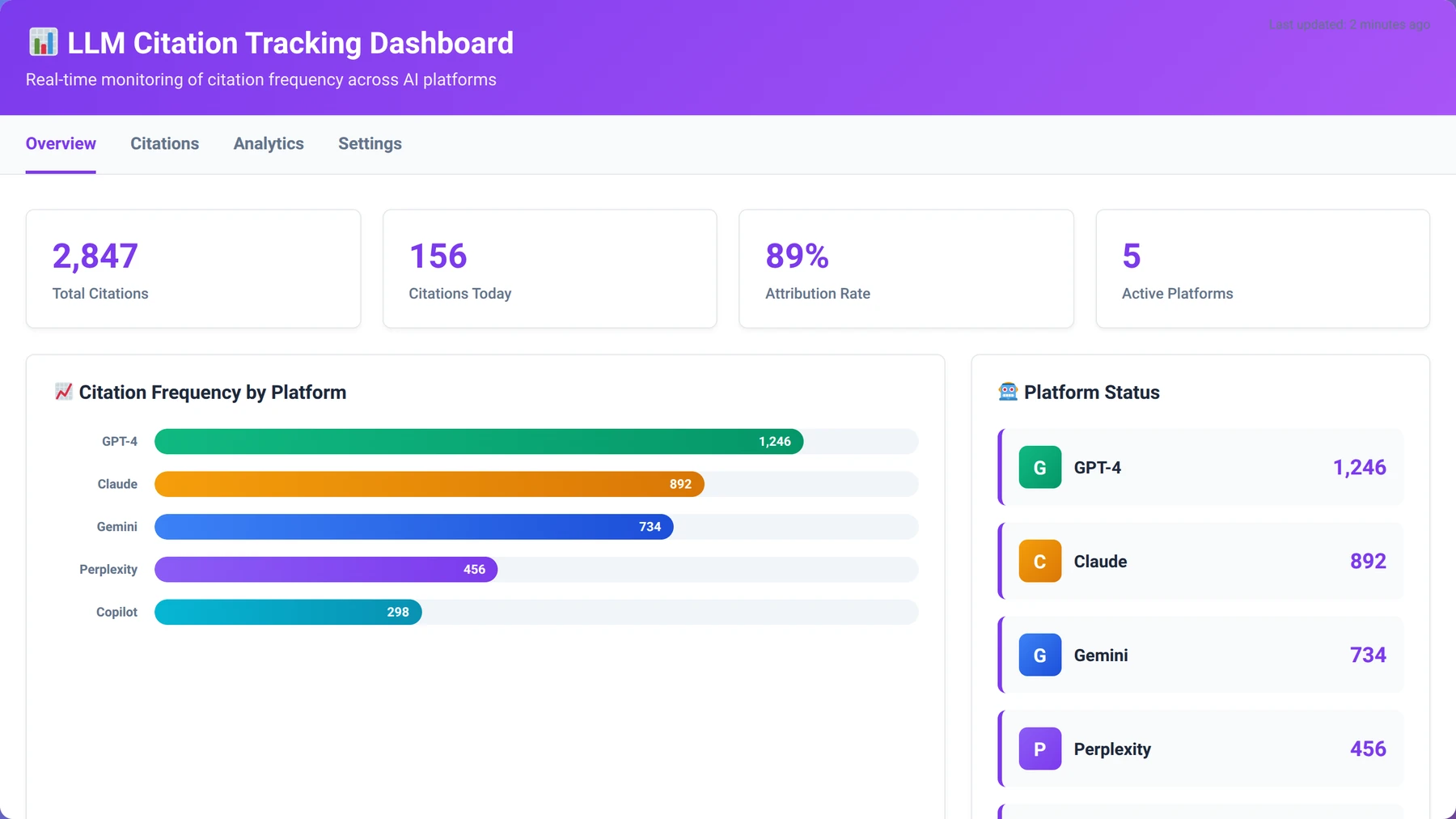Open the Settings tab
1456x819 pixels.
click(370, 143)
